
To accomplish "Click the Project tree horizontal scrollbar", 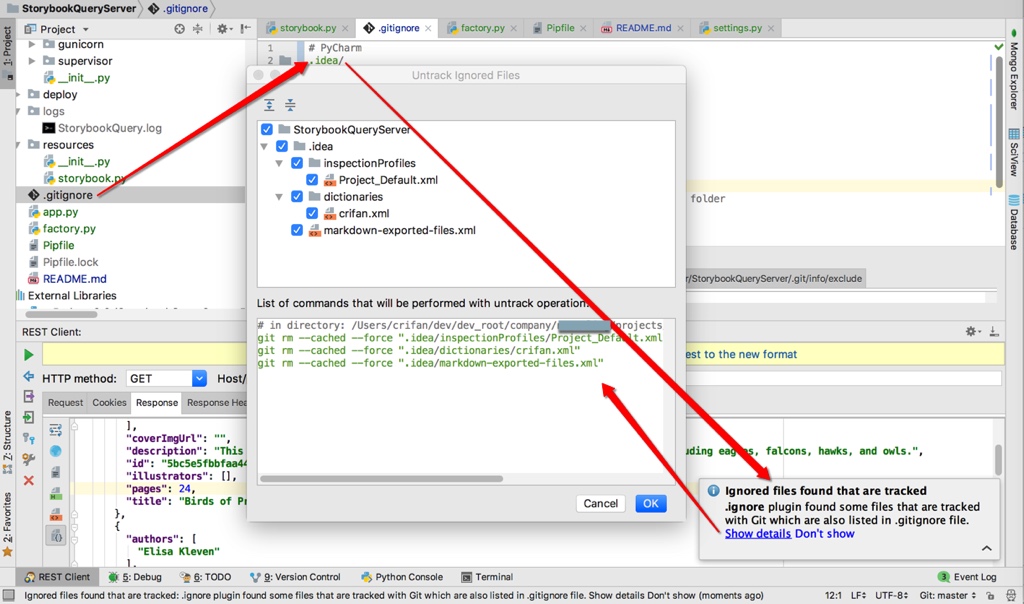I will 61,314.
